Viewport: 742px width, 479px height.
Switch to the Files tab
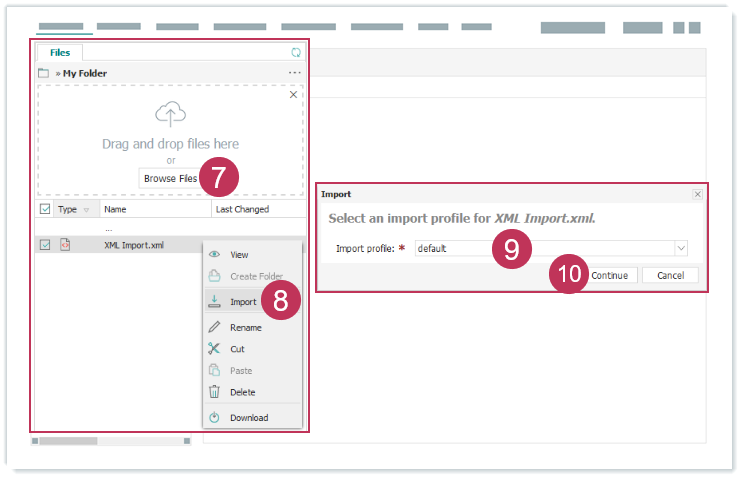coord(59,52)
